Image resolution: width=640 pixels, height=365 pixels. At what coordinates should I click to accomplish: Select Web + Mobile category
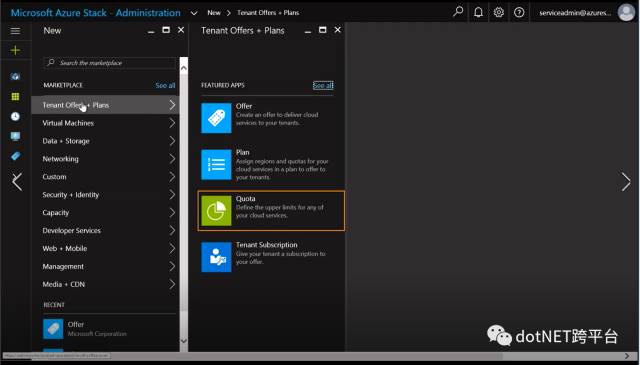tap(105, 248)
